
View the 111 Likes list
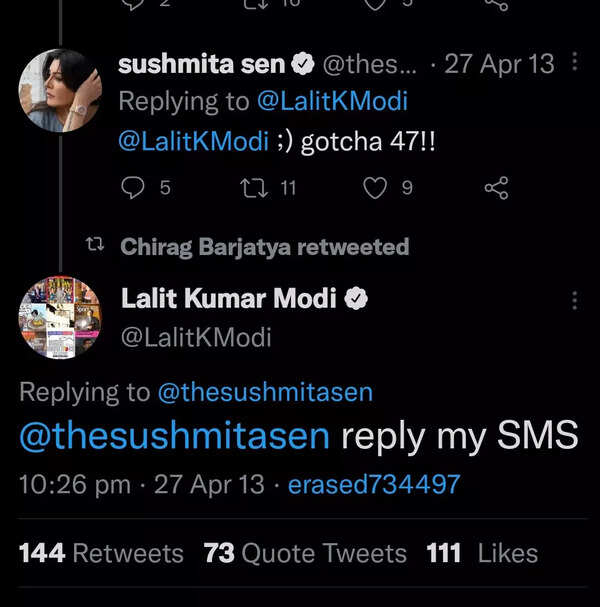click(x=482, y=553)
